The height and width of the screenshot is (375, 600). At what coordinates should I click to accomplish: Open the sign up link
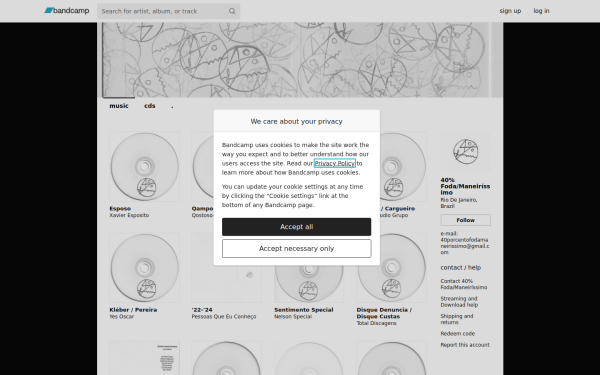tap(510, 11)
